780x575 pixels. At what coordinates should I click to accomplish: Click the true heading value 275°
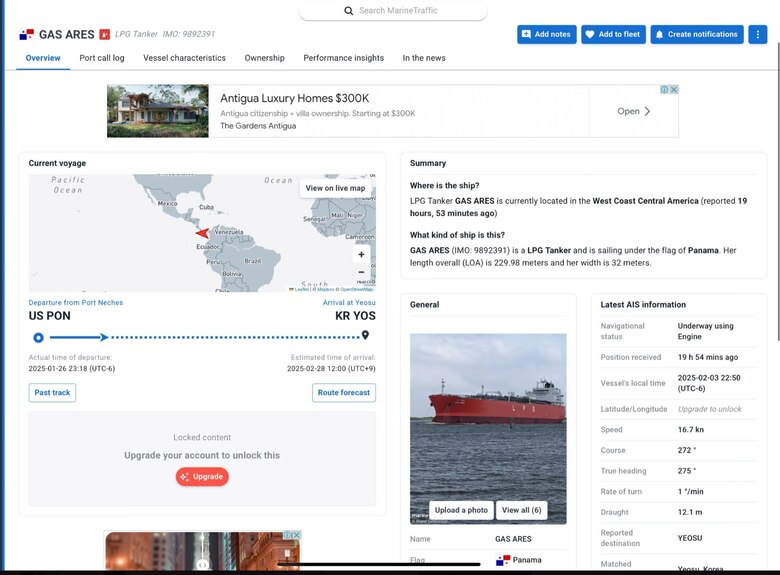coord(687,471)
